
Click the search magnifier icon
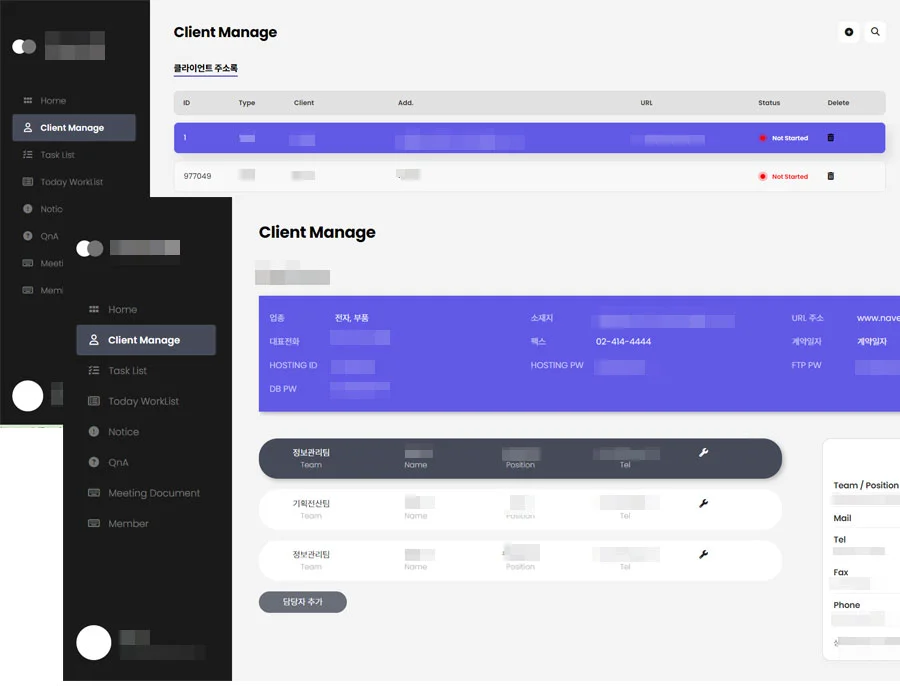(x=876, y=32)
